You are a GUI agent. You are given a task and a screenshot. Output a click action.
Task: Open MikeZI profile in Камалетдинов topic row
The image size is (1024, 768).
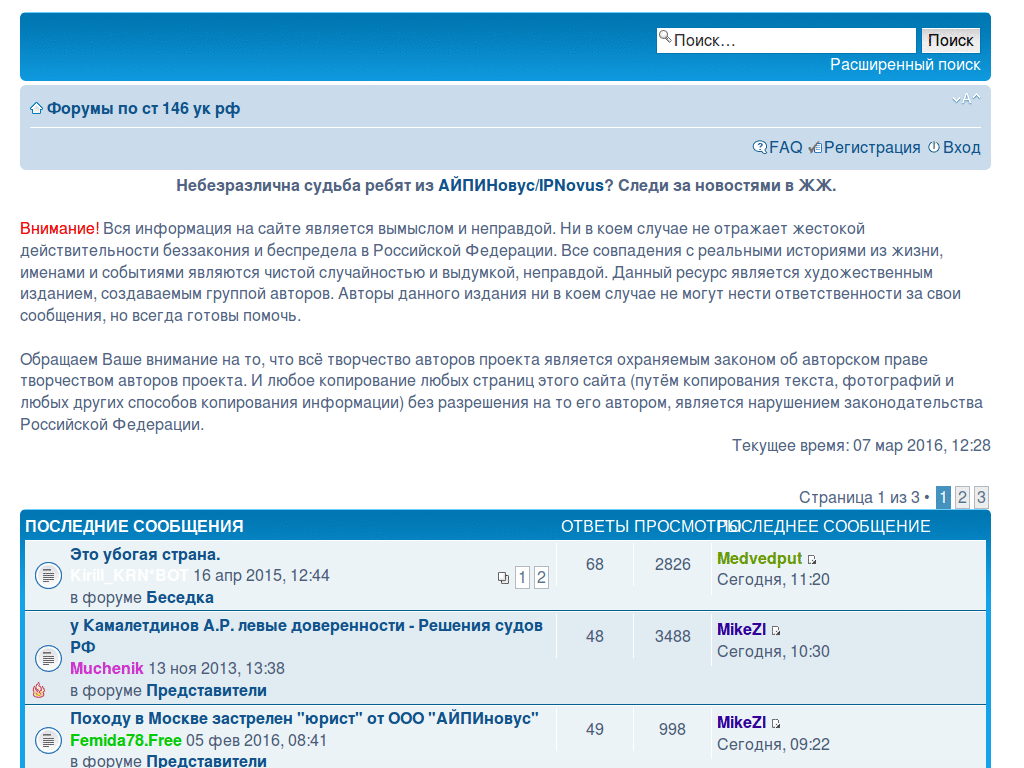pos(741,630)
